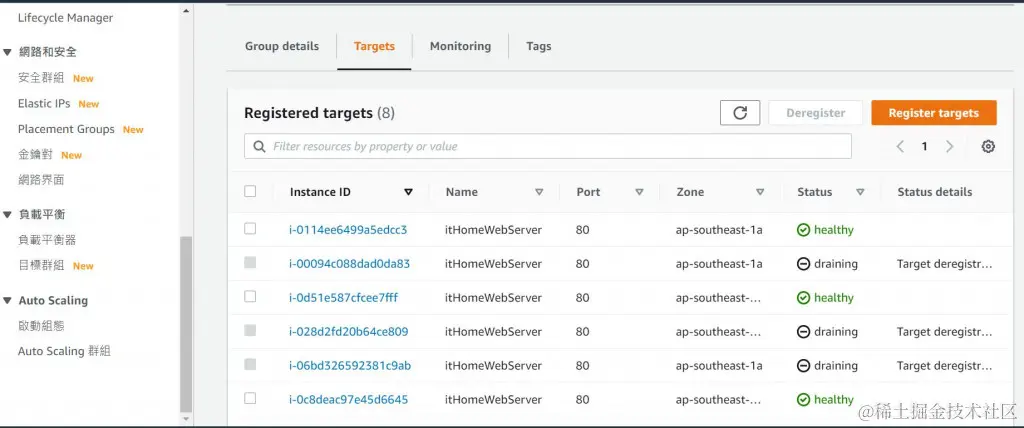1024x428 pixels.
Task: Click draining status icon for i-06bd326592381c9ab
Action: 803,366
